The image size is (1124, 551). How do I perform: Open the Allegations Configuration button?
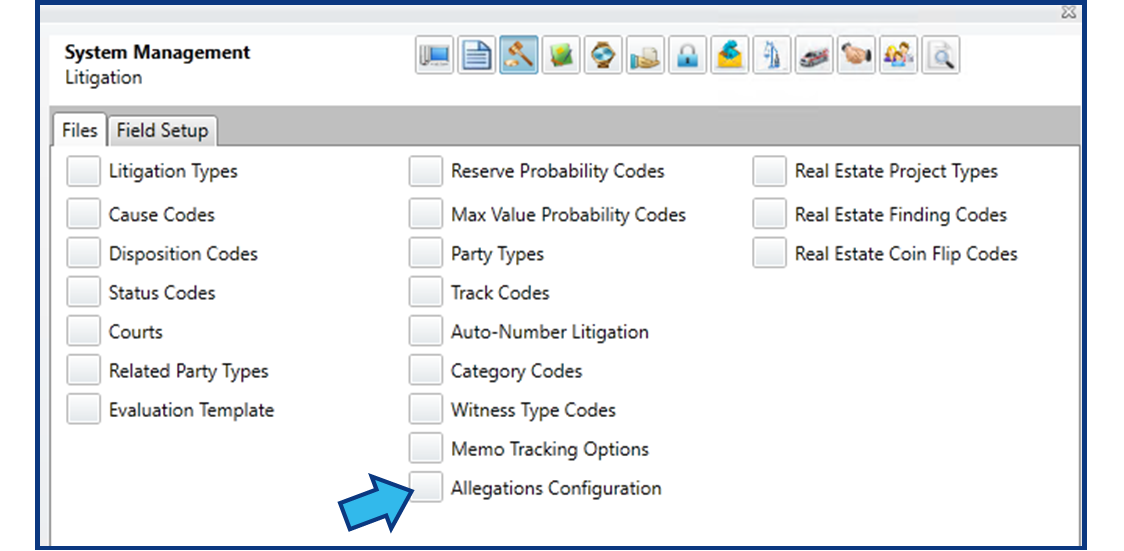pos(426,488)
